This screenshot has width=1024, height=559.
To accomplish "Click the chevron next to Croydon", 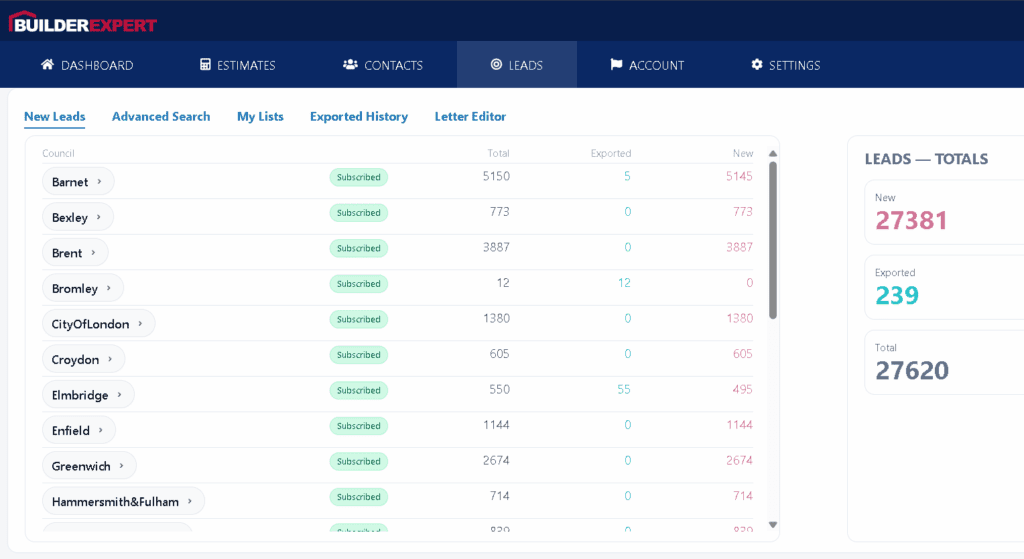I will tap(110, 359).
